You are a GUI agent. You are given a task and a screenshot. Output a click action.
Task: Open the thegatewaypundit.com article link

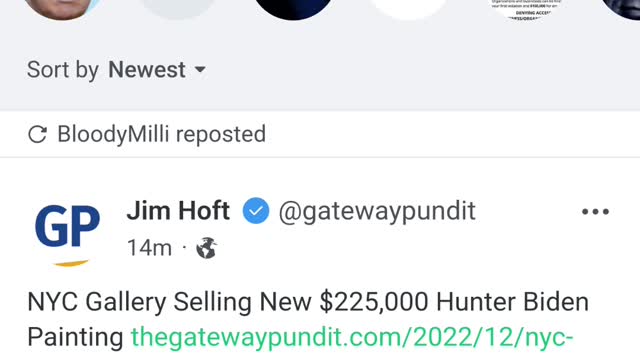(x=352, y=338)
